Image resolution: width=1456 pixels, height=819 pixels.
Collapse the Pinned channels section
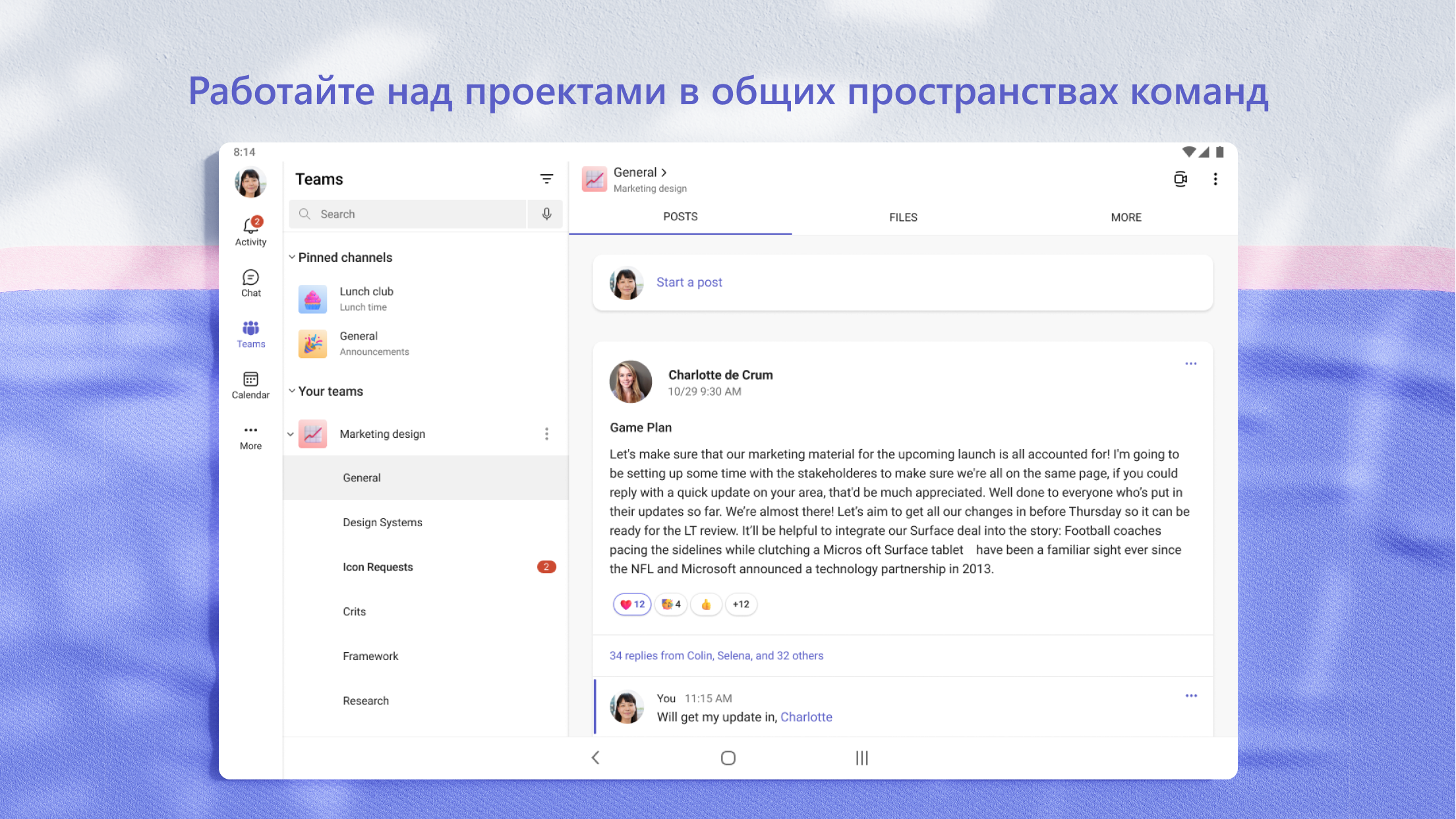(291, 257)
